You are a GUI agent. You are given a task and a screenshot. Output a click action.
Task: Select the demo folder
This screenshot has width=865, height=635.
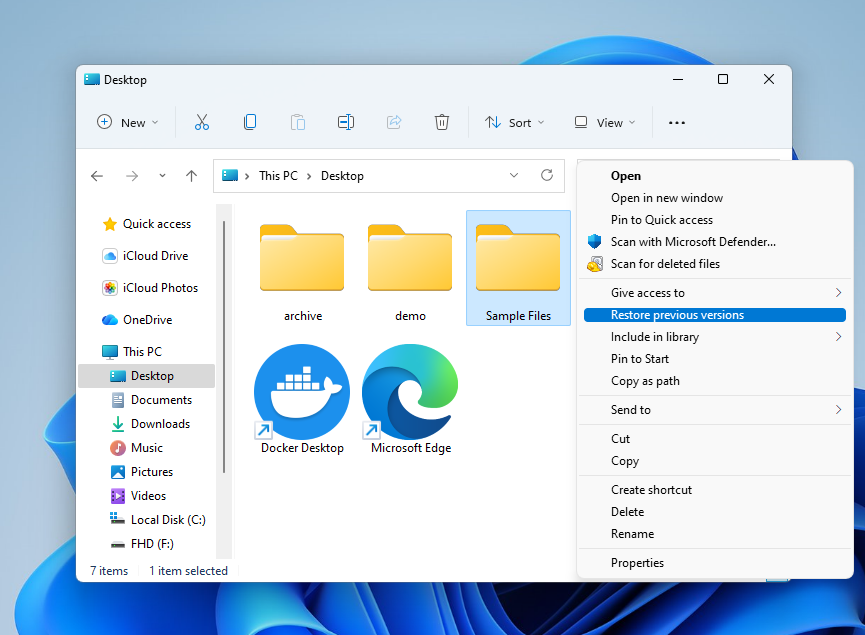click(x=410, y=269)
